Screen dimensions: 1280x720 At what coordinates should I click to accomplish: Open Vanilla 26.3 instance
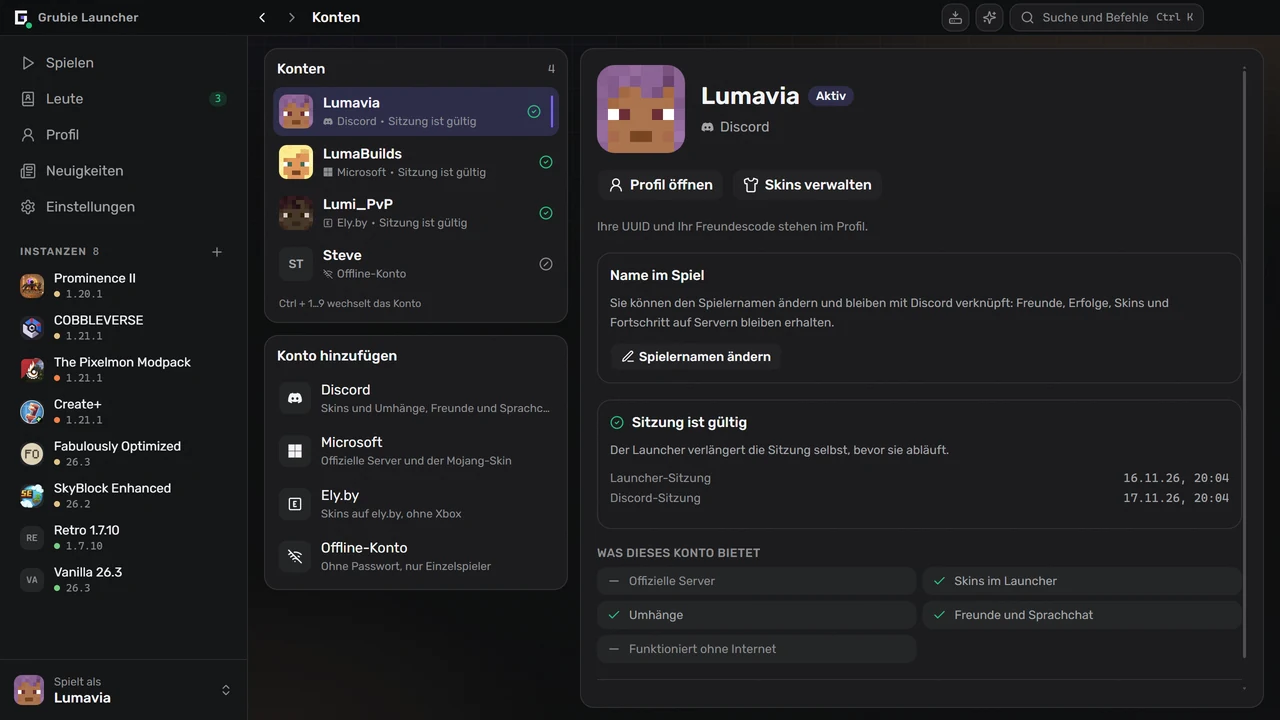tap(123, 580)
